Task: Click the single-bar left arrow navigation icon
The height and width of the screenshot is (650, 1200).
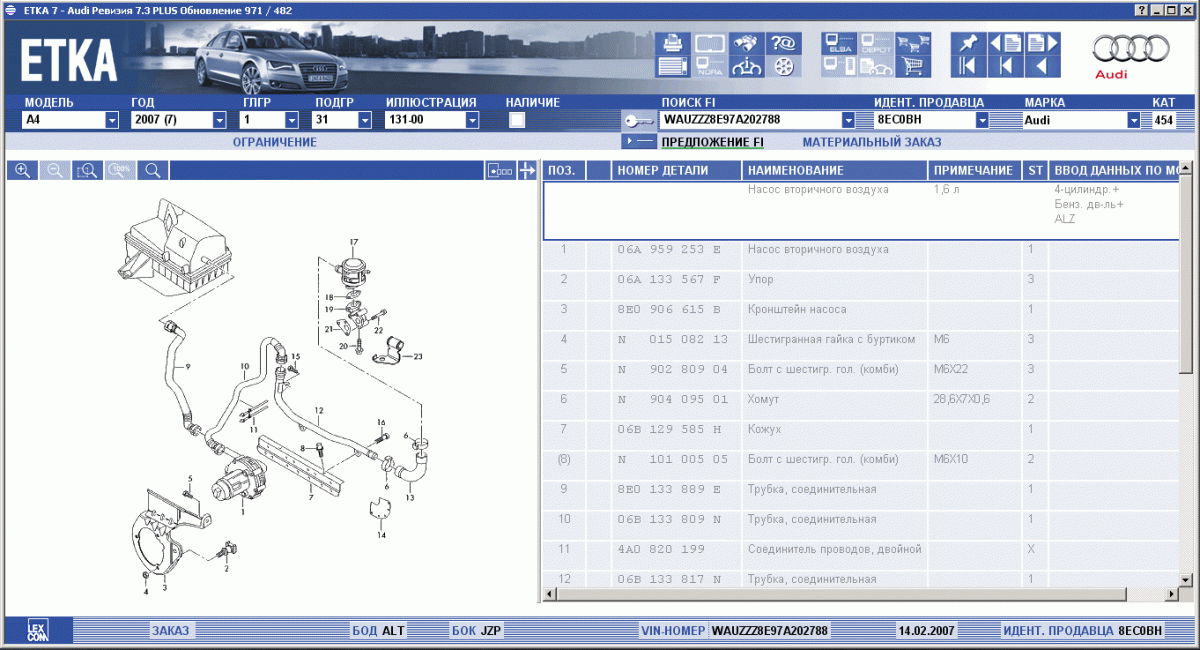Action: pyautogui.click(x=1004, y=67)
